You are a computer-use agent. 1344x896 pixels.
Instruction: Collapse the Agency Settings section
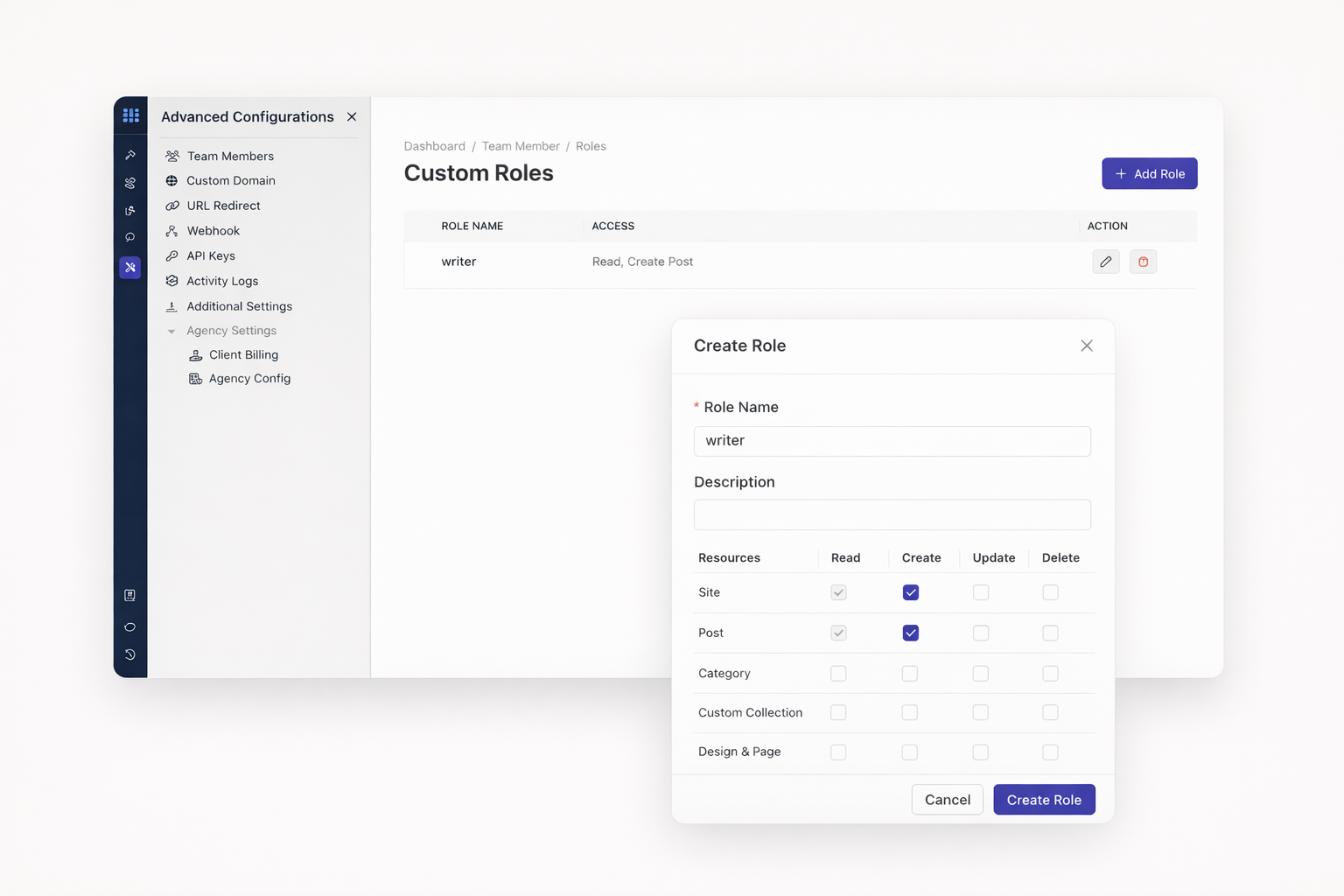click(x=171, y=331)
